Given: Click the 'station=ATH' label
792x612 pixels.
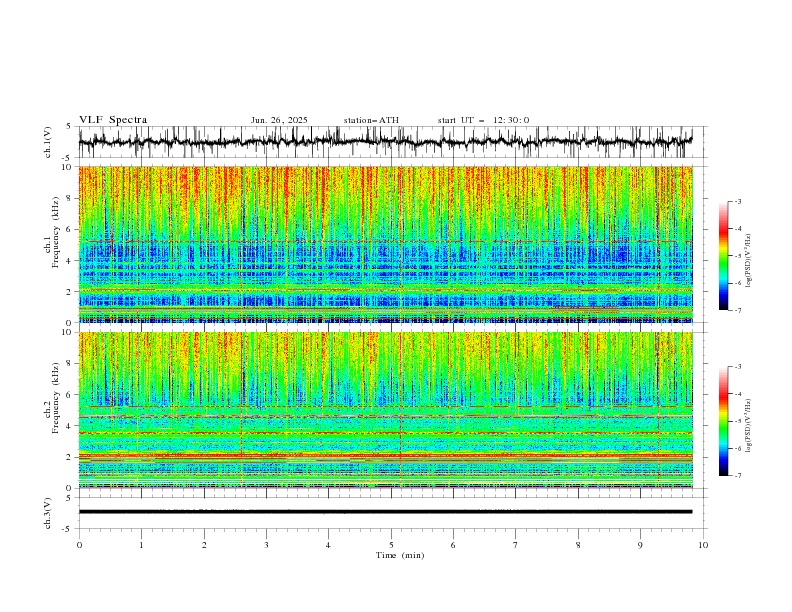Looking at the screenshot, I should [x=371, y=120].
